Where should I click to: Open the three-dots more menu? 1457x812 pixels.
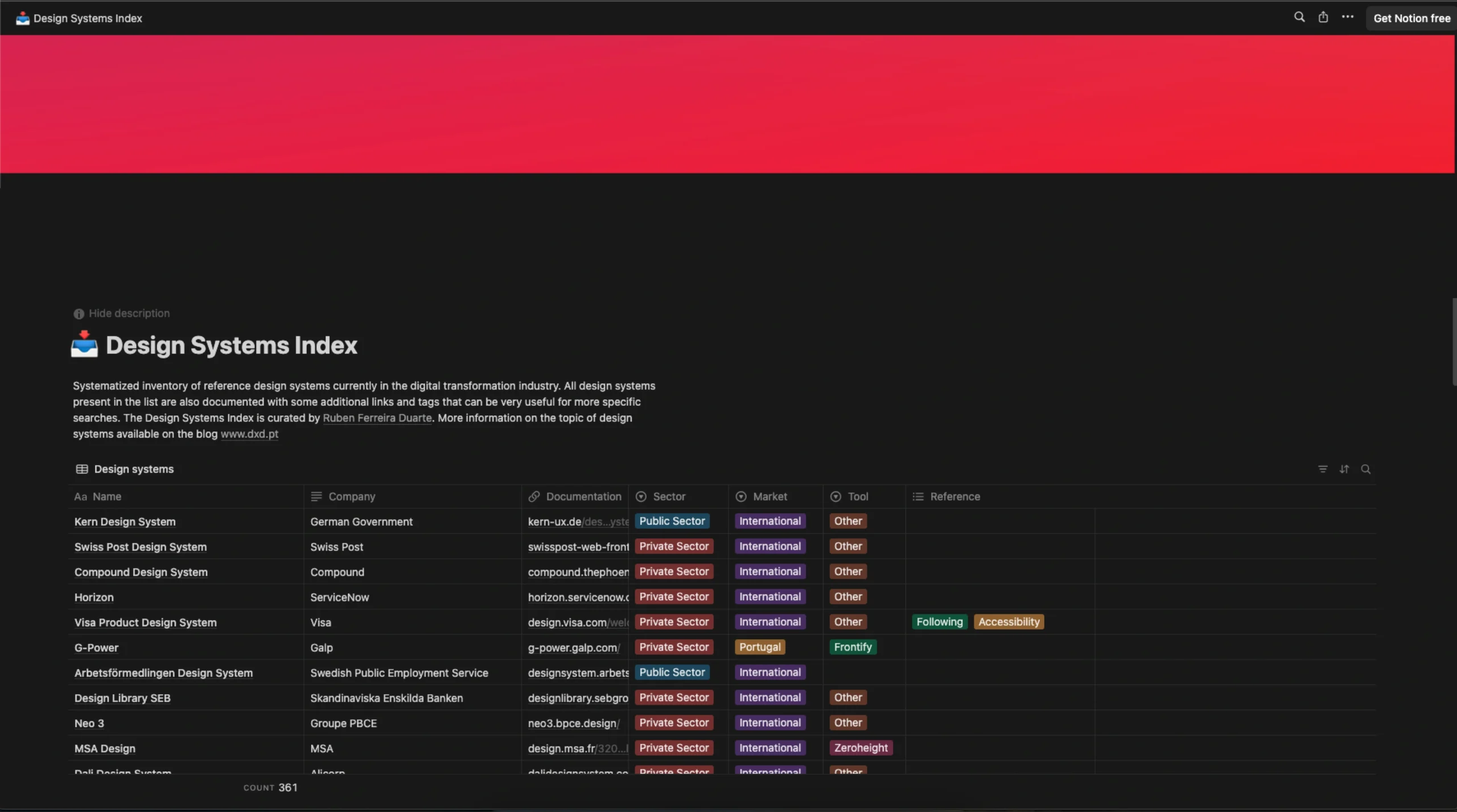(1347, 17)
